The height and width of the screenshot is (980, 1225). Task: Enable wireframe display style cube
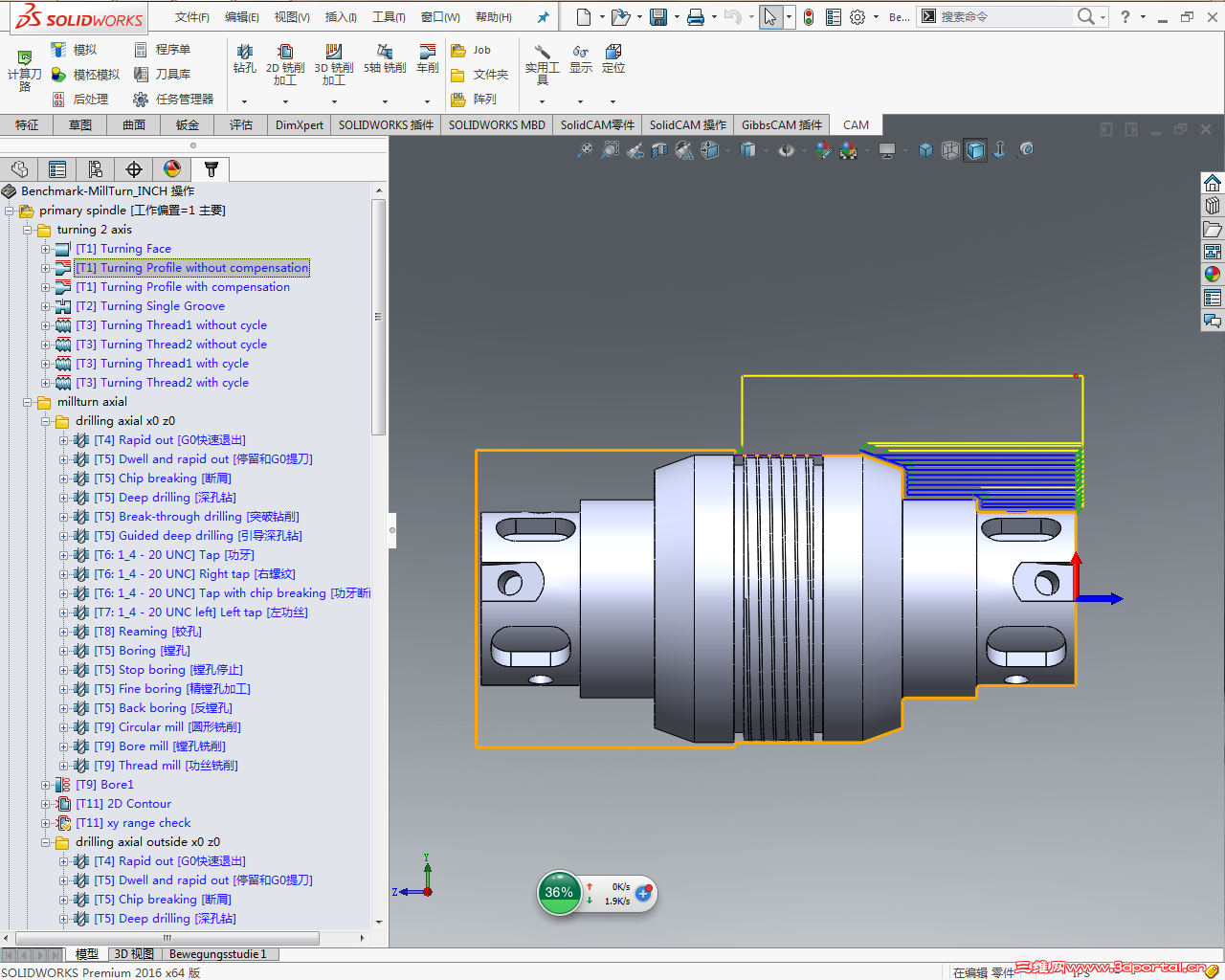[950, 150]
